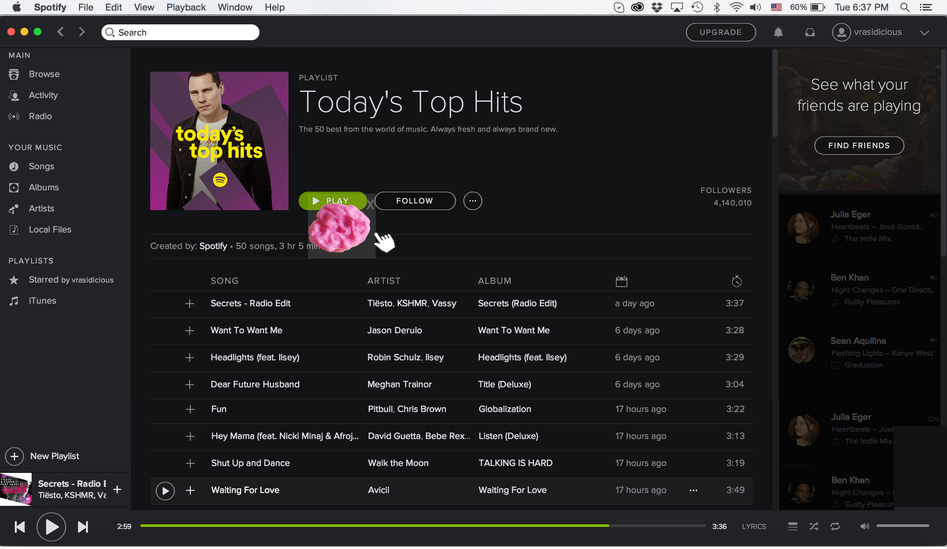Open Globalization album link
947x549 pixels.
[505, 409]
